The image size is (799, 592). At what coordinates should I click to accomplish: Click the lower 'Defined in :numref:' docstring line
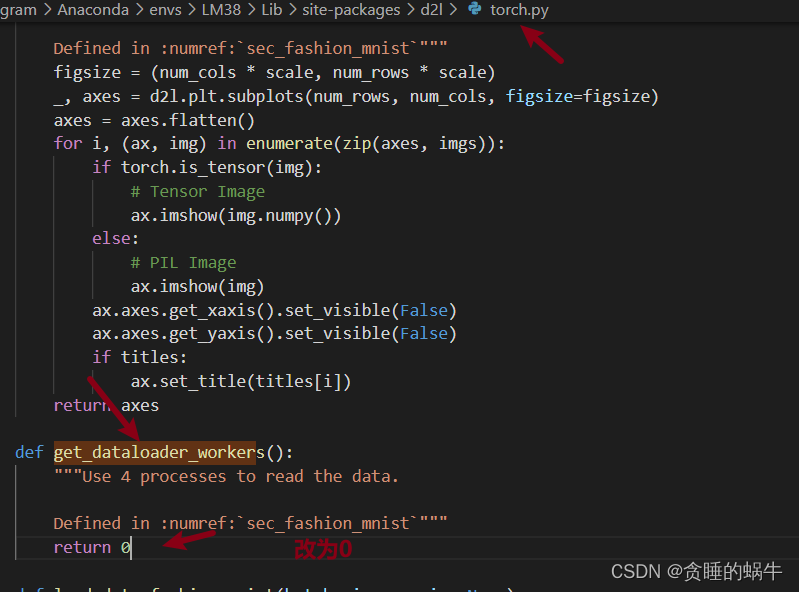[250, 523]
